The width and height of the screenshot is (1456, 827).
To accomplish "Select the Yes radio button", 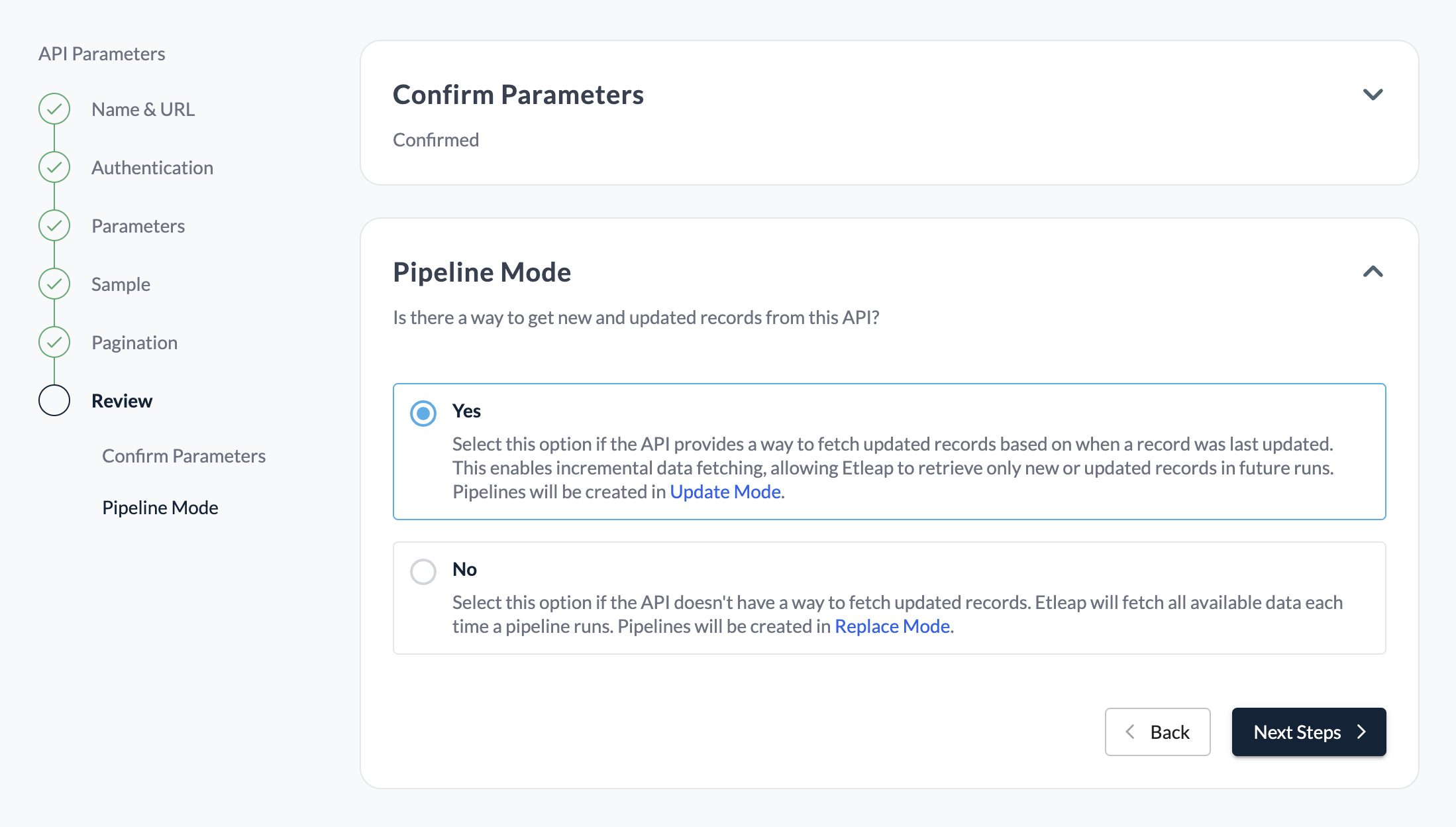I will 423,413.
